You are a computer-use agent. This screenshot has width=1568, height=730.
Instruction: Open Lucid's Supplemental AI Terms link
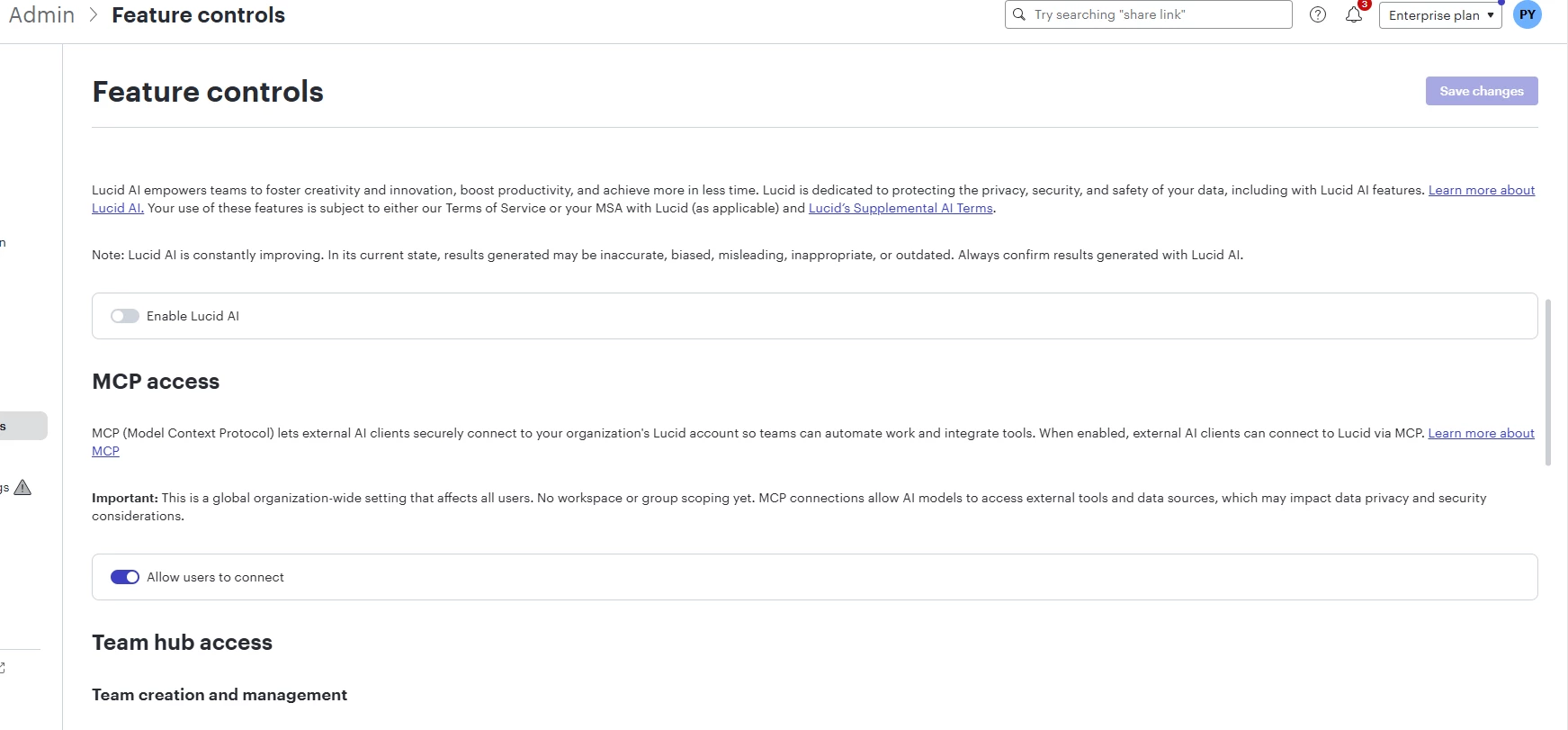900,208
